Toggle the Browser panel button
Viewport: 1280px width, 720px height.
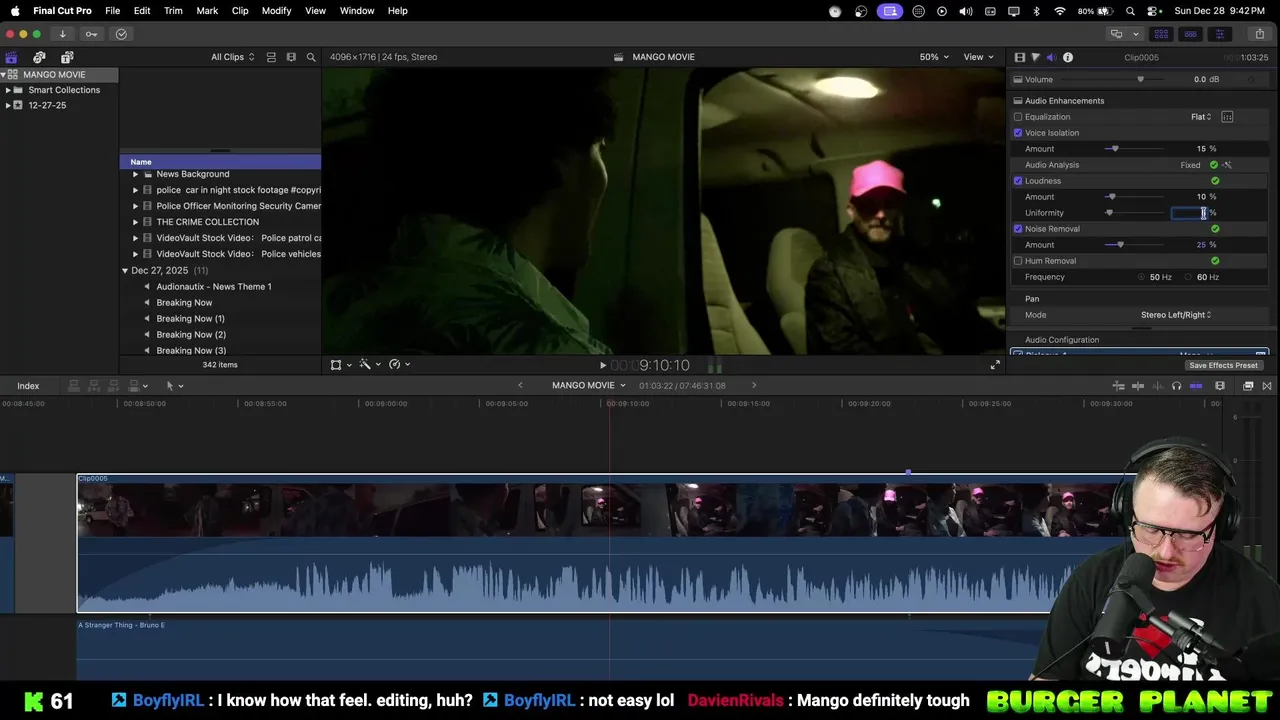(x=1161, y=34)
